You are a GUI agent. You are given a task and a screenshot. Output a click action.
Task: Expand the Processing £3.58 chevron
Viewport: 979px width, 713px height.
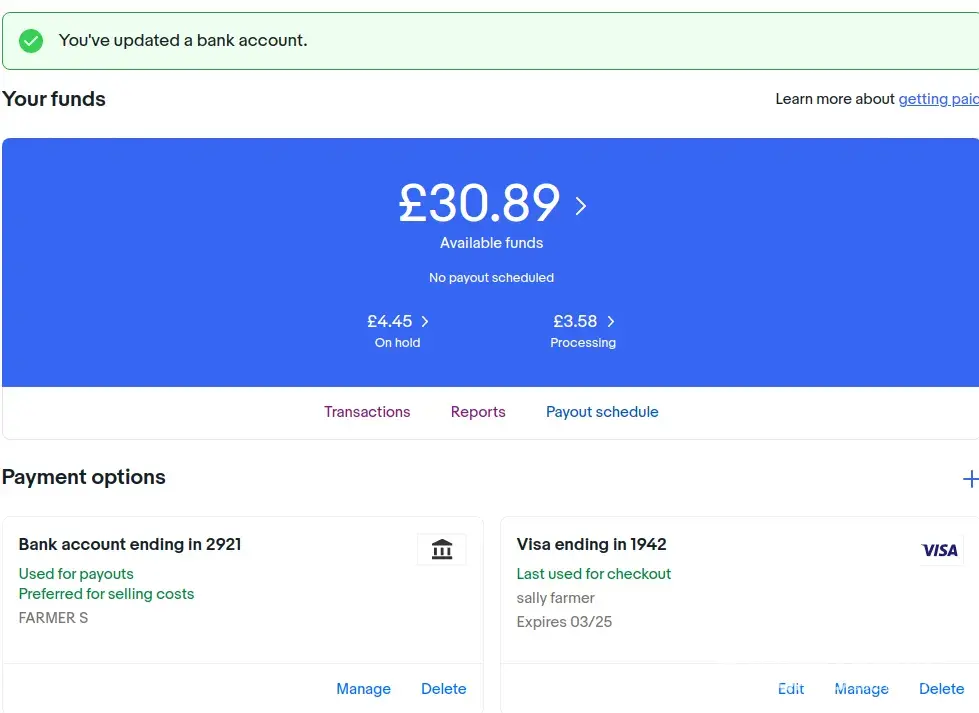(x=611, y=322)
